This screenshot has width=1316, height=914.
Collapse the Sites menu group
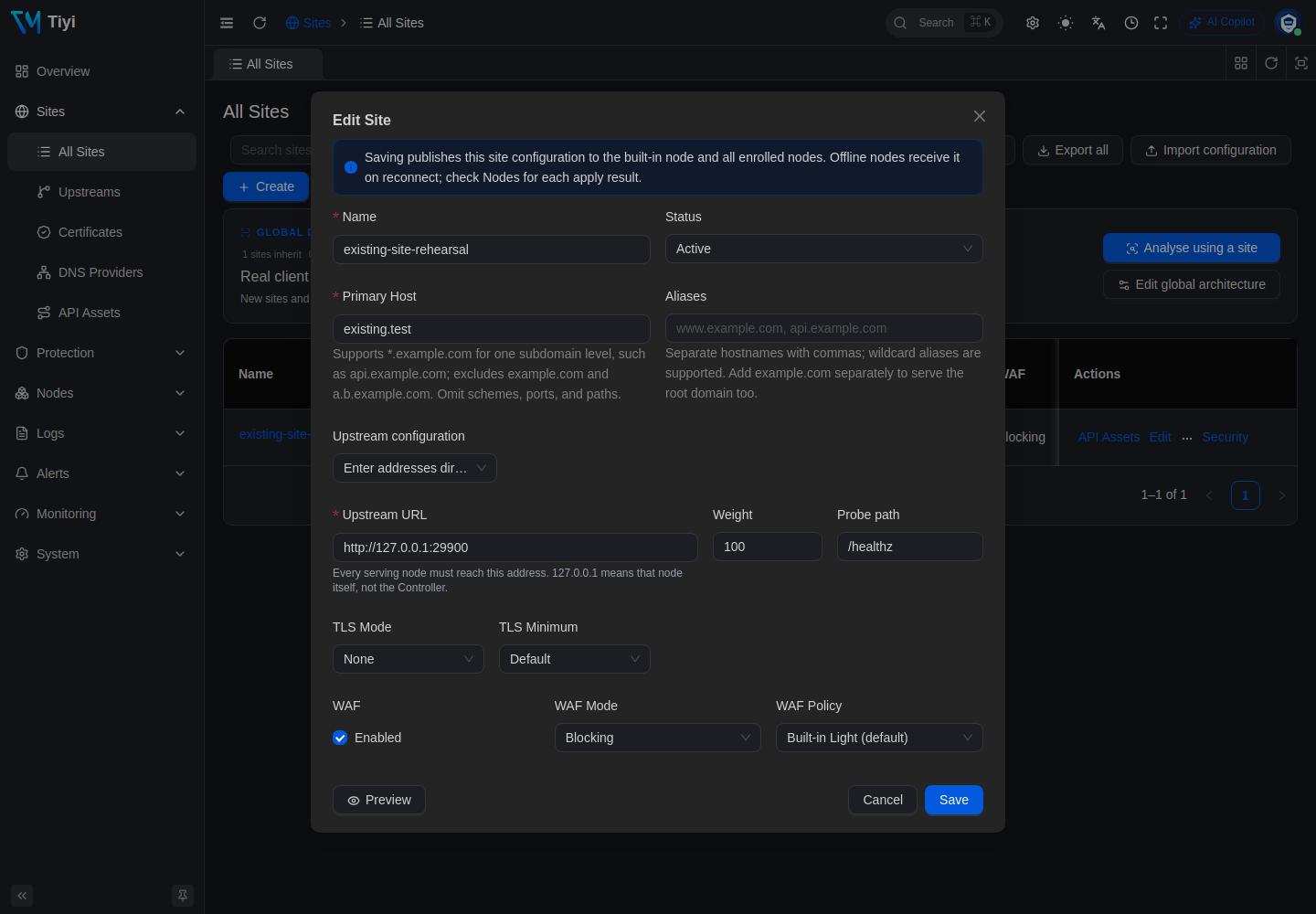click(x=101, y=112)
